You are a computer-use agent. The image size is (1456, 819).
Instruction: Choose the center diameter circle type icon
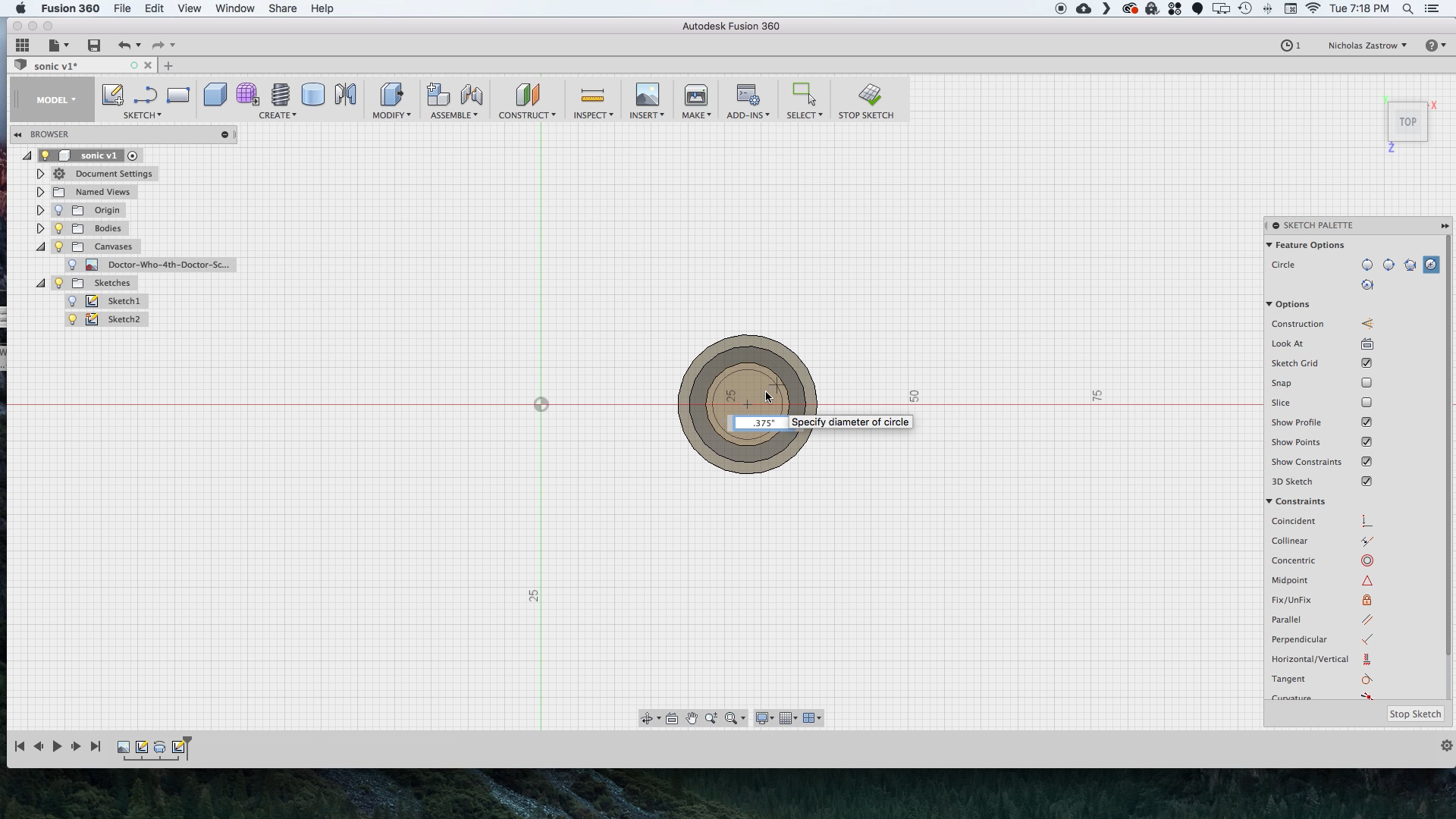[1367, 265]
